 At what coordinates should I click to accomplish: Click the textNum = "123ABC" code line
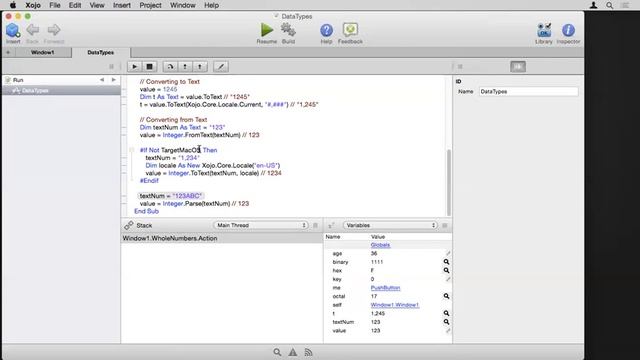pyautogui.click(x=171, y=196)
